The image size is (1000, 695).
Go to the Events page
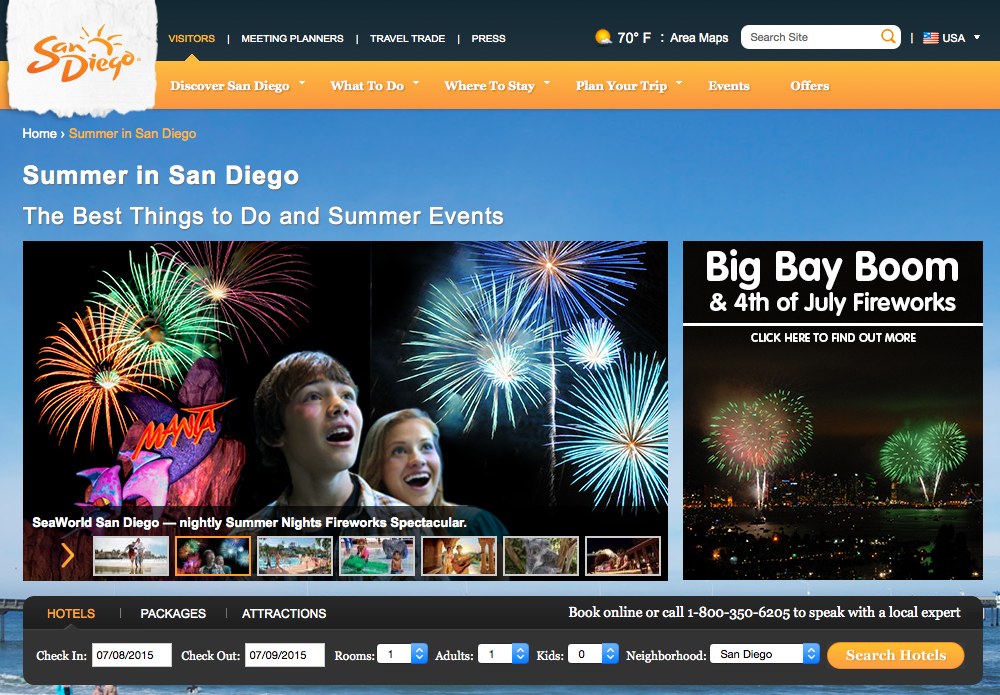(728, 85)
